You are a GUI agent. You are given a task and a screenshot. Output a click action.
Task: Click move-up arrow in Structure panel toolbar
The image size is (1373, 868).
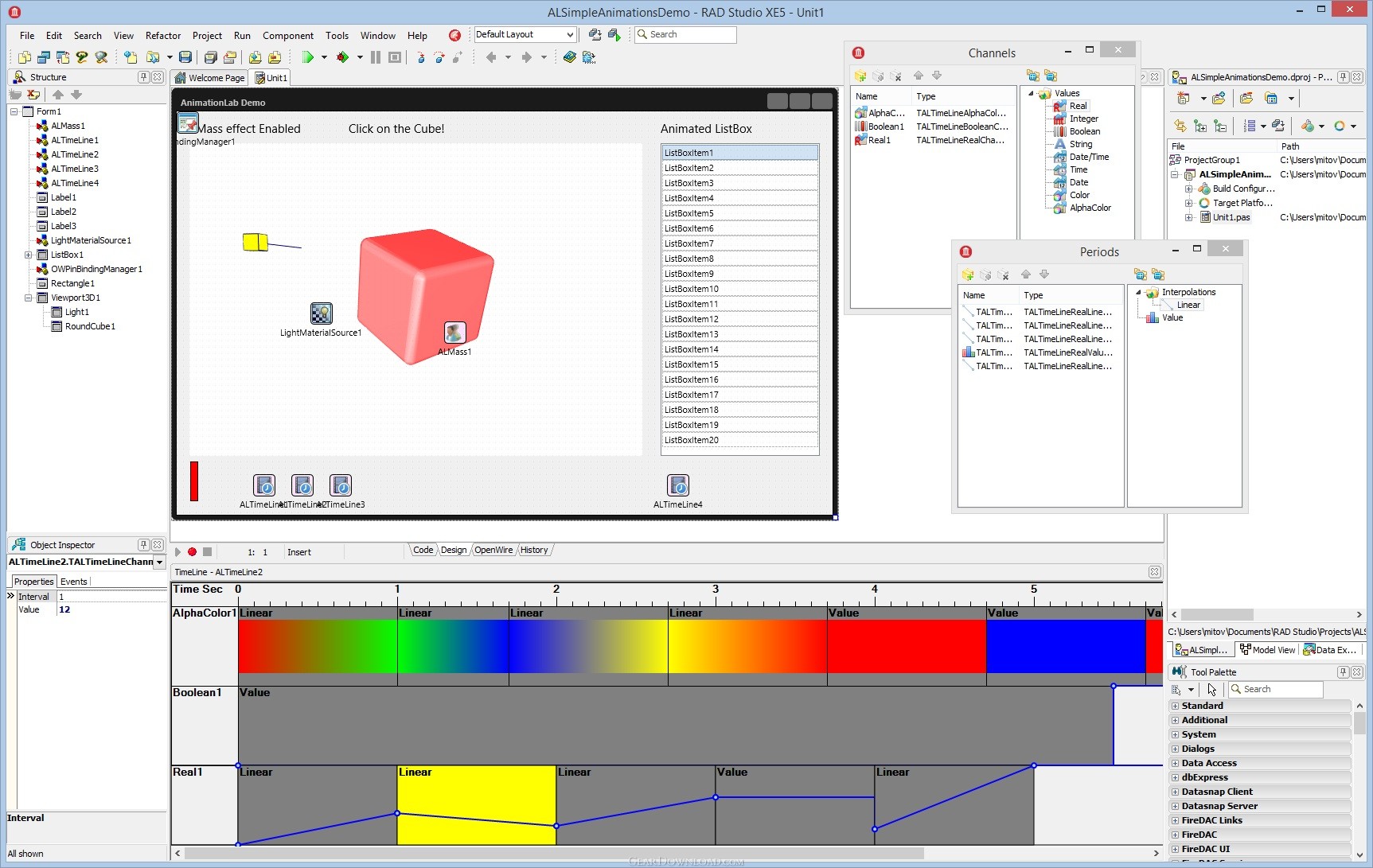pyautogui.click(x=58, y=95)
